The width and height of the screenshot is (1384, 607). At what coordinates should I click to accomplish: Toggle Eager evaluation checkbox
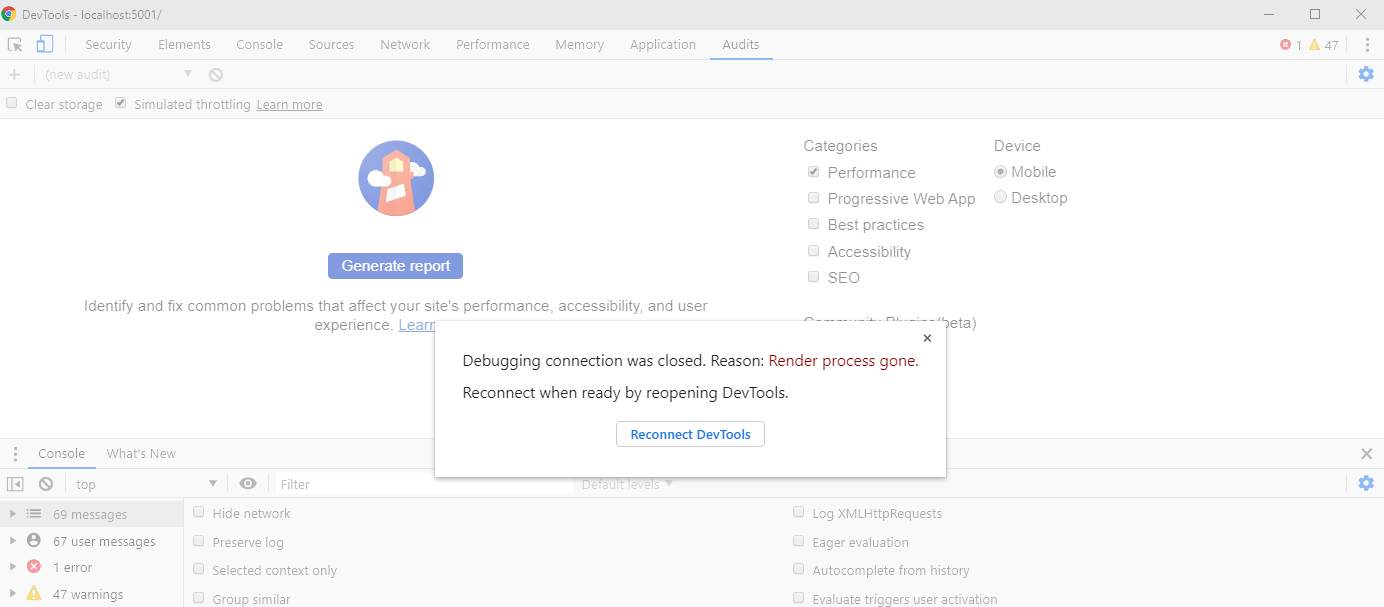[x=799, y=541]
